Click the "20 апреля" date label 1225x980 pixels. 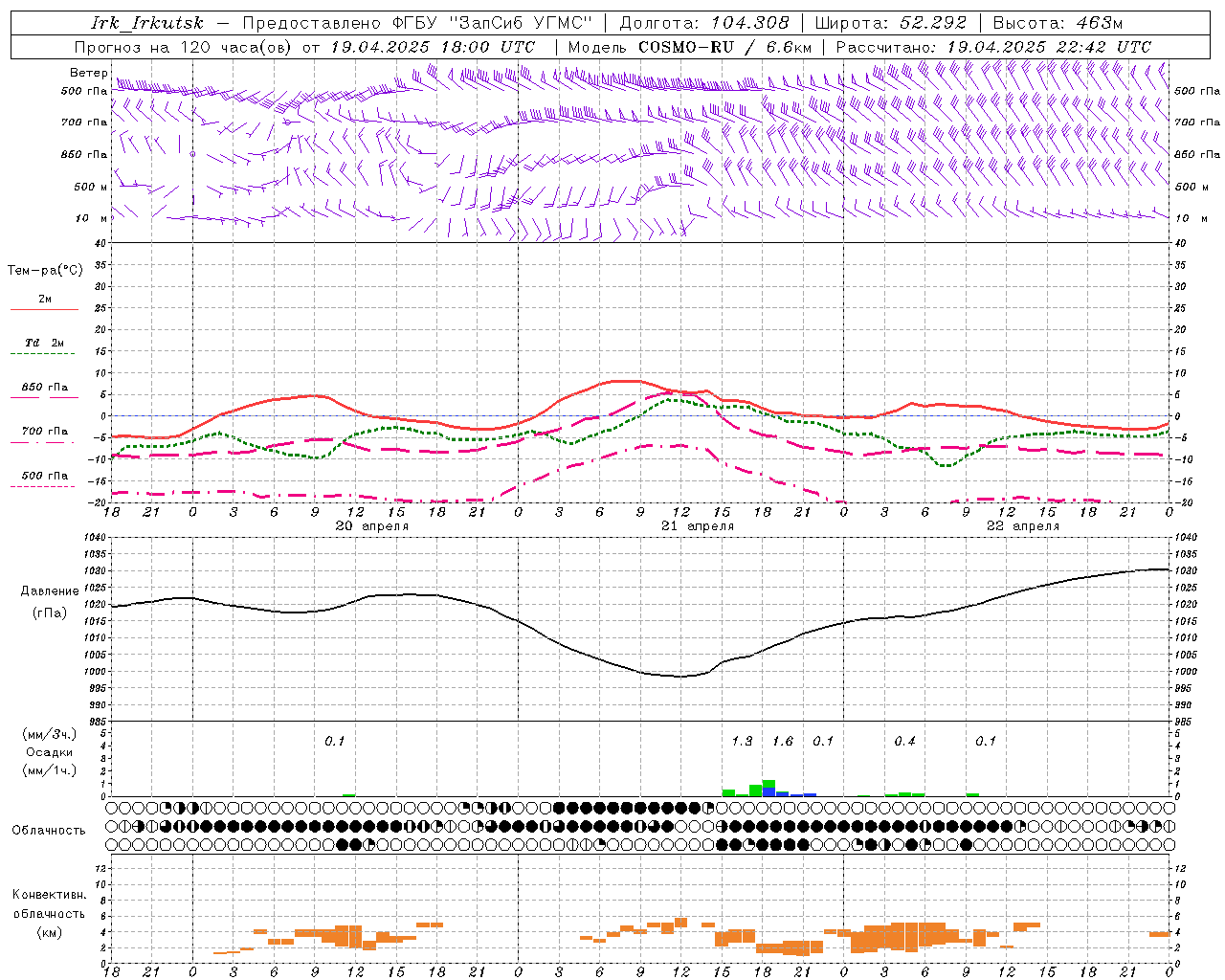tap(371, 526)
